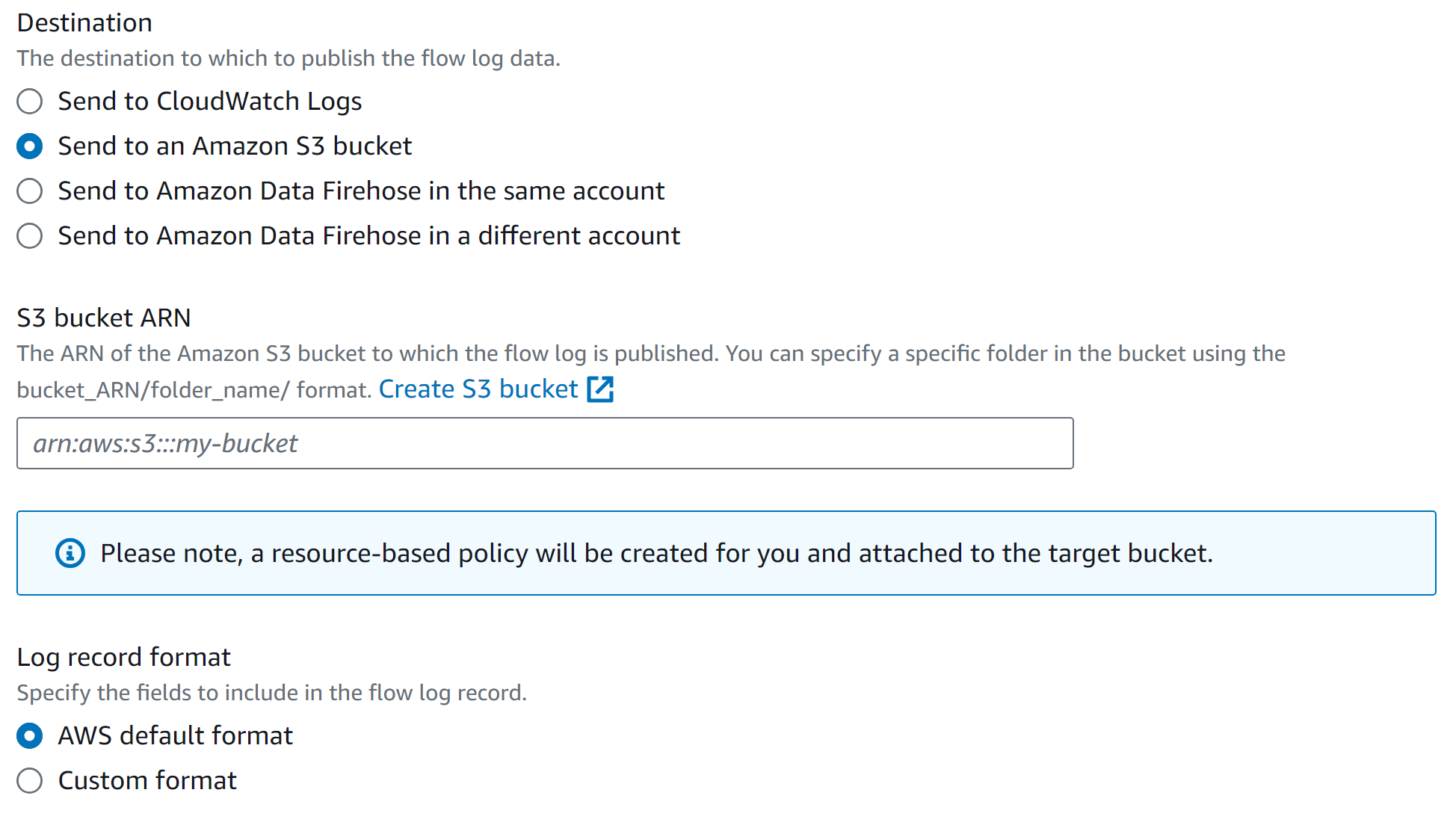Click the 'Send to an Amazon S3 bucket' label

(235, 146)
